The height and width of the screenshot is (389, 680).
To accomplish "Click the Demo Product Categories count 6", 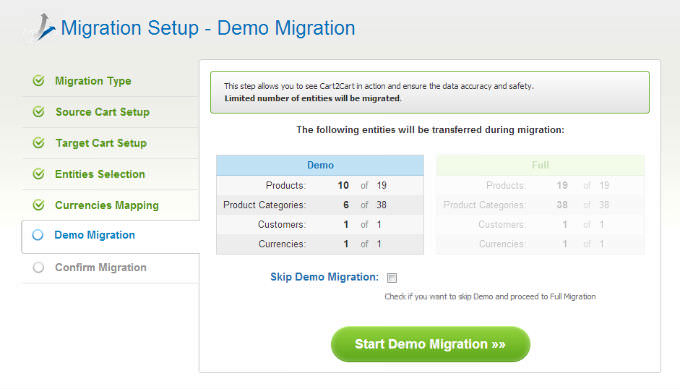I will (346, 205).
